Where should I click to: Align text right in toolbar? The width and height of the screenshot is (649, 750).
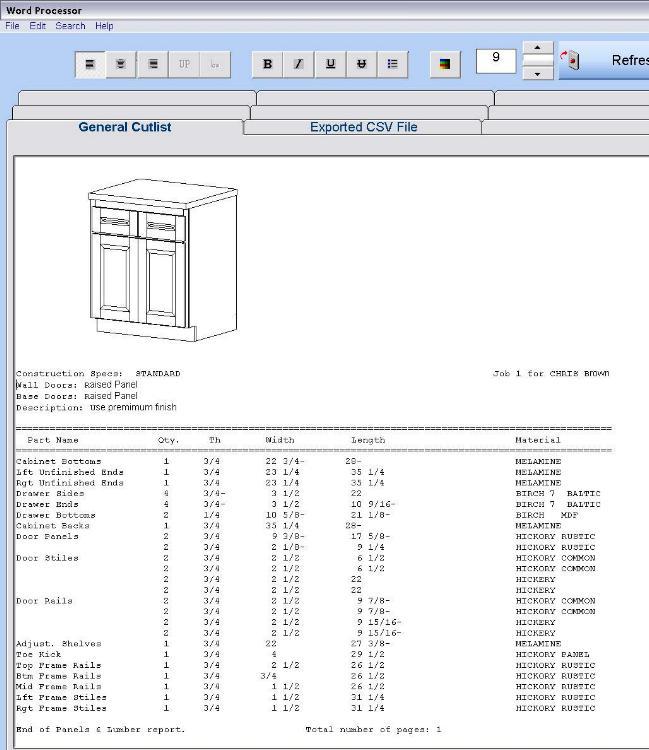tap(153, 64)
